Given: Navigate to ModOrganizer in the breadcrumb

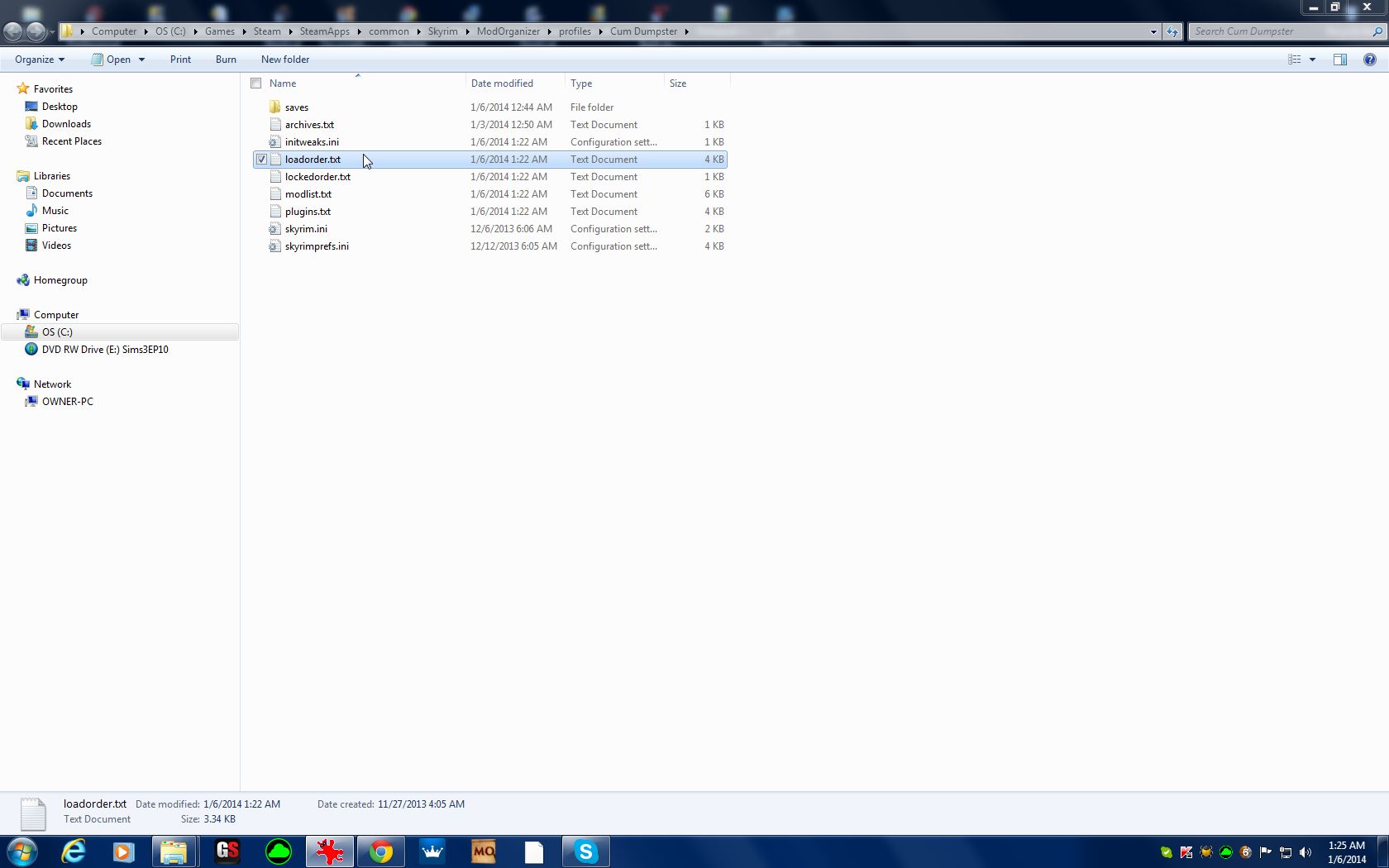Looking at the screenshot, I should [508, 31].
